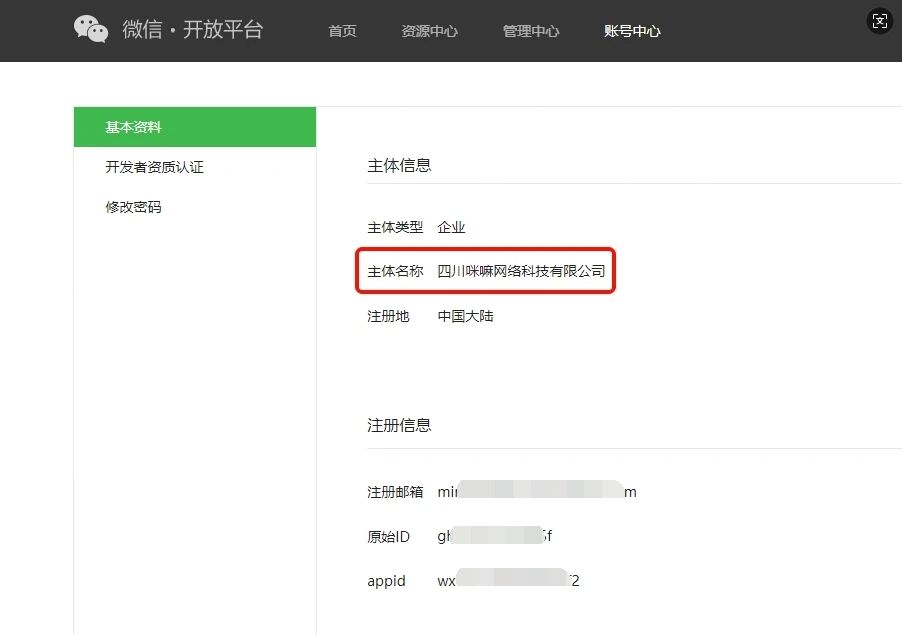Select the 账号中心 menu item

632,31
